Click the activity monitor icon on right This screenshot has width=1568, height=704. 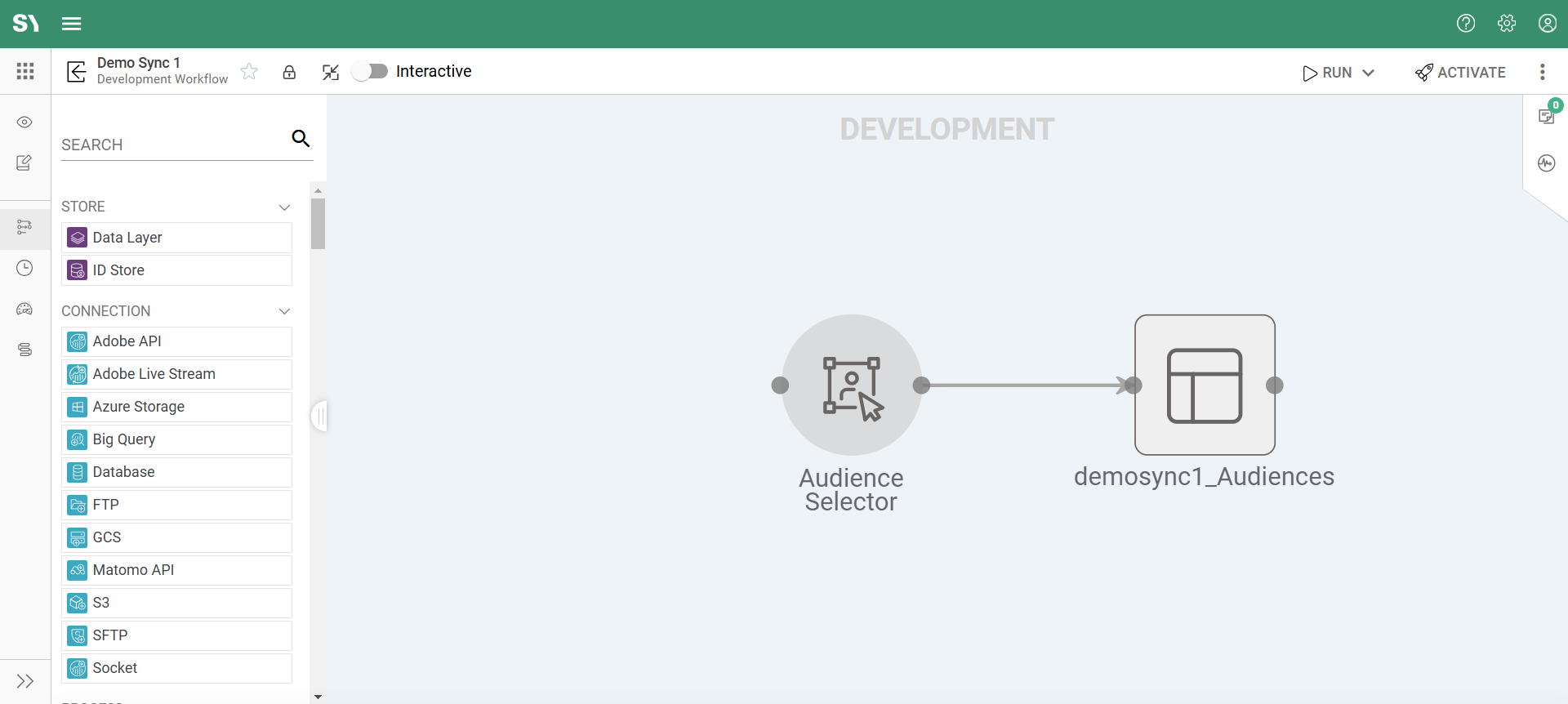pyautogui.click(x=1546, y=163)
